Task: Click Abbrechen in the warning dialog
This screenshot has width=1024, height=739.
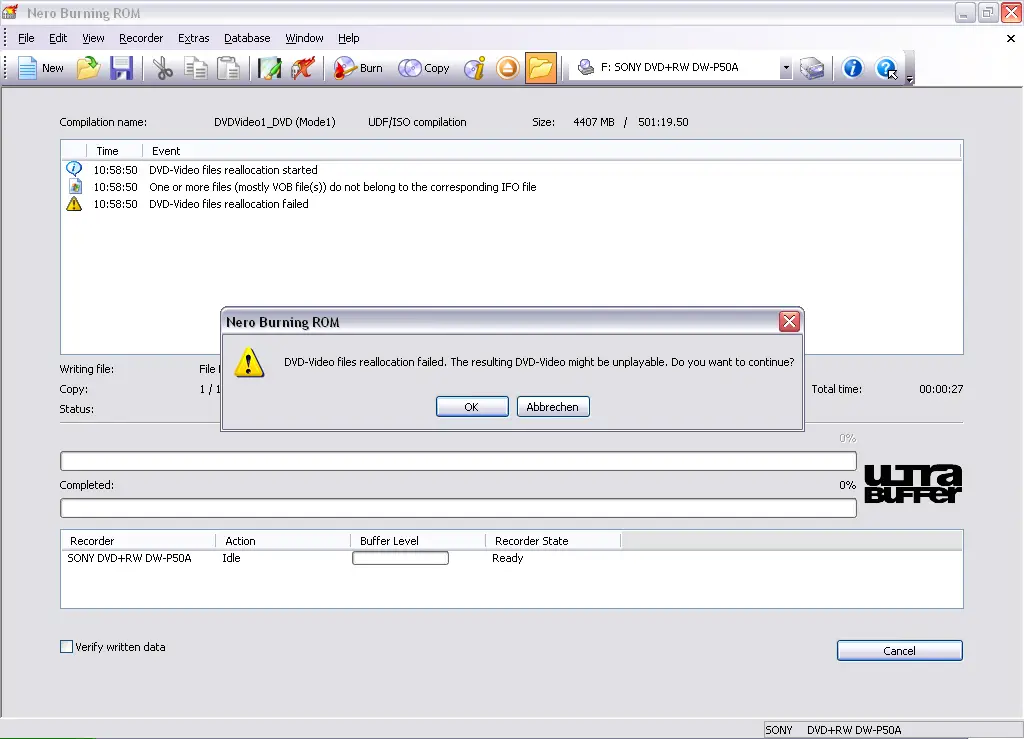Action: [553, 407]
